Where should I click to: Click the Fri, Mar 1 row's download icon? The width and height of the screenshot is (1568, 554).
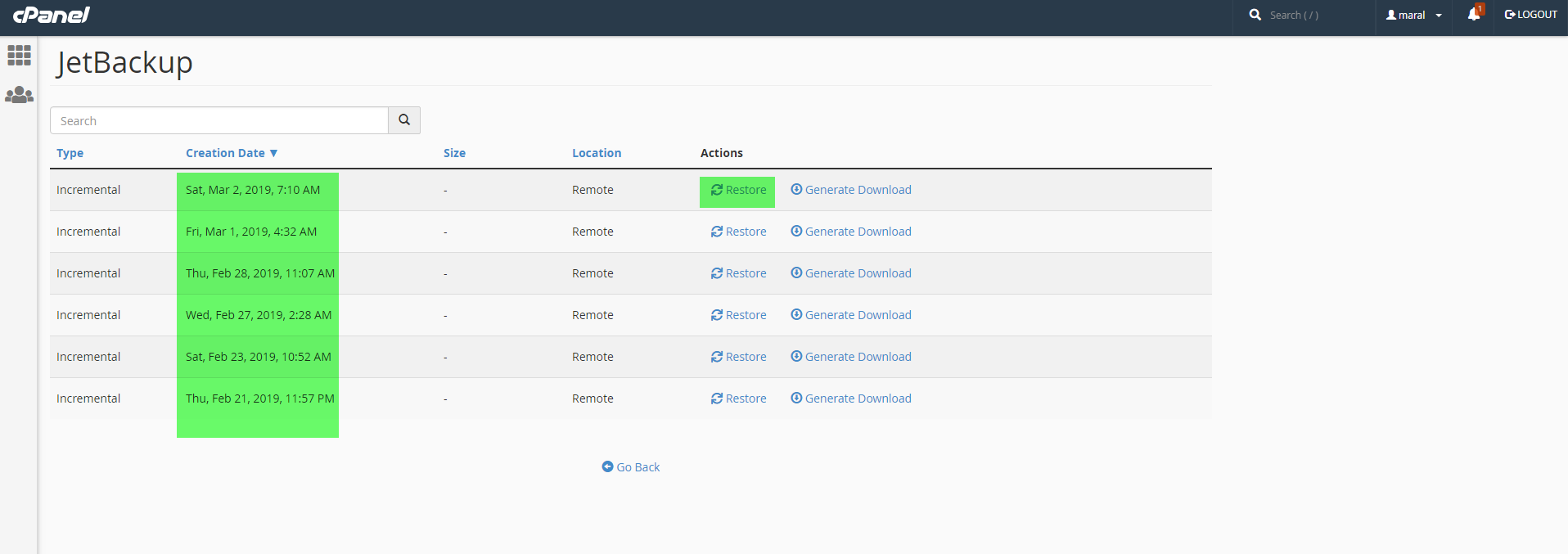pyautogui.click(x=796, y=231)
